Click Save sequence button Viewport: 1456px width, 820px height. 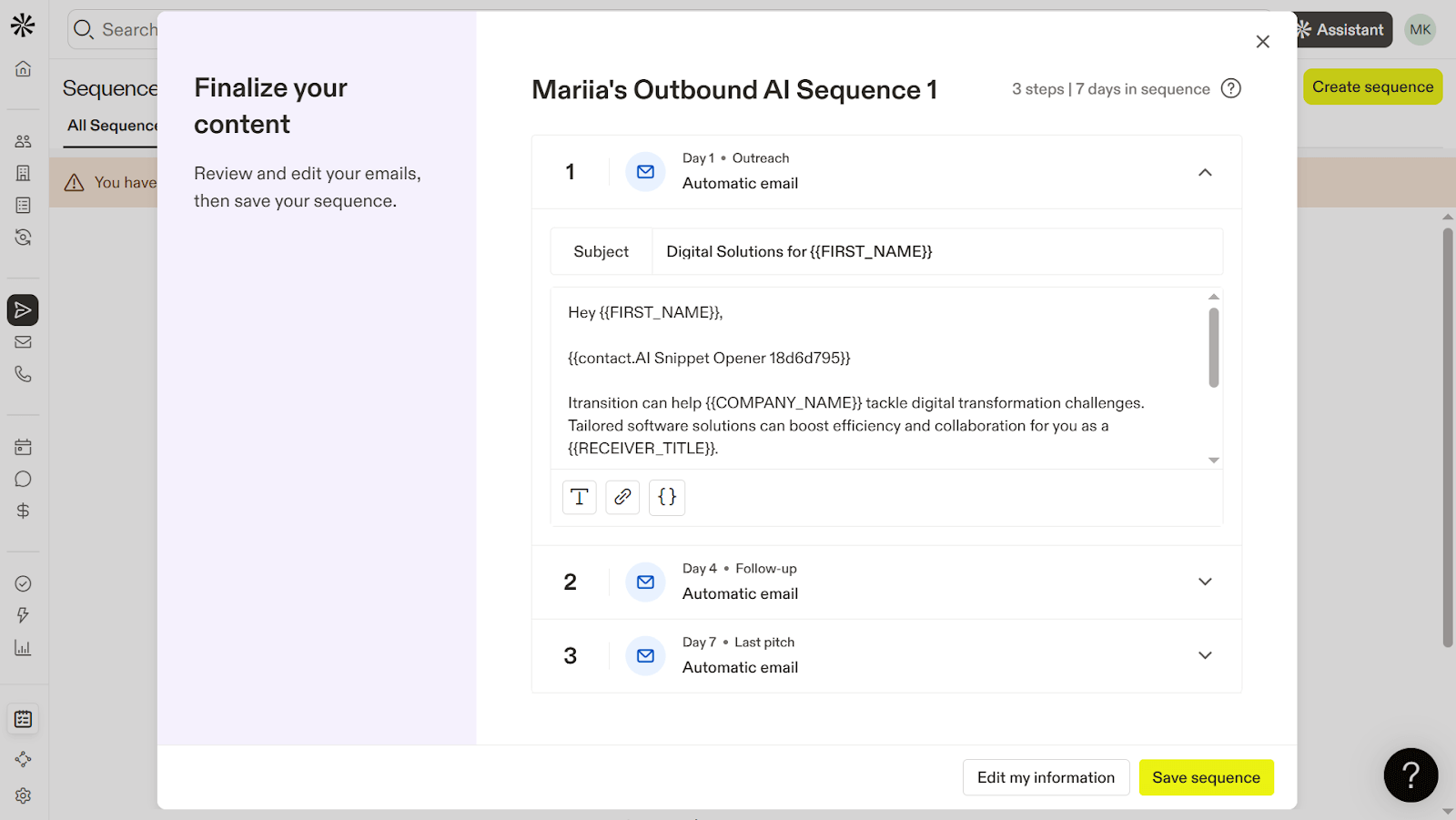point(1206,777)
